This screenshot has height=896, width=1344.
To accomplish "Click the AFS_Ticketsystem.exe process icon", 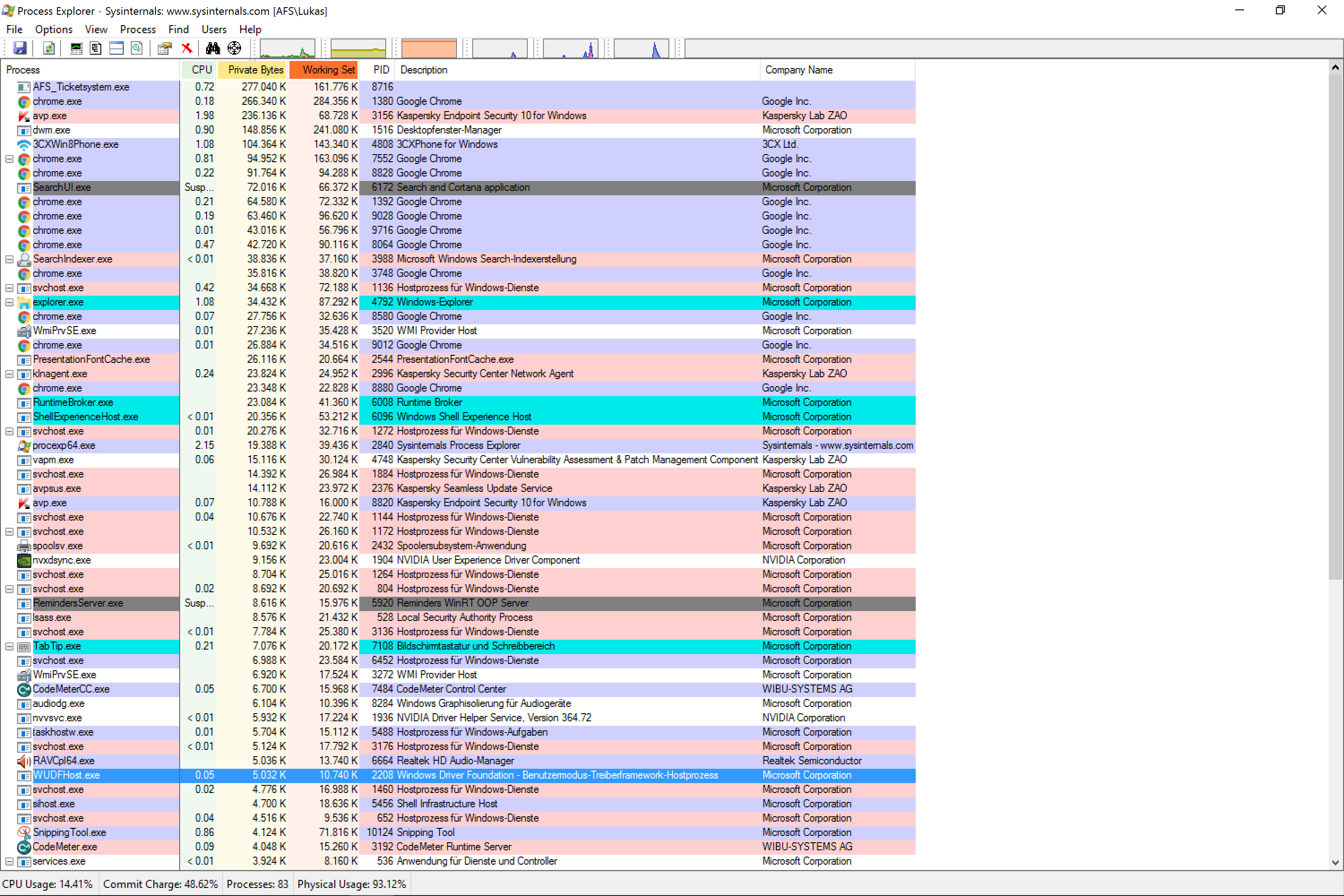I will click(24, 87).
